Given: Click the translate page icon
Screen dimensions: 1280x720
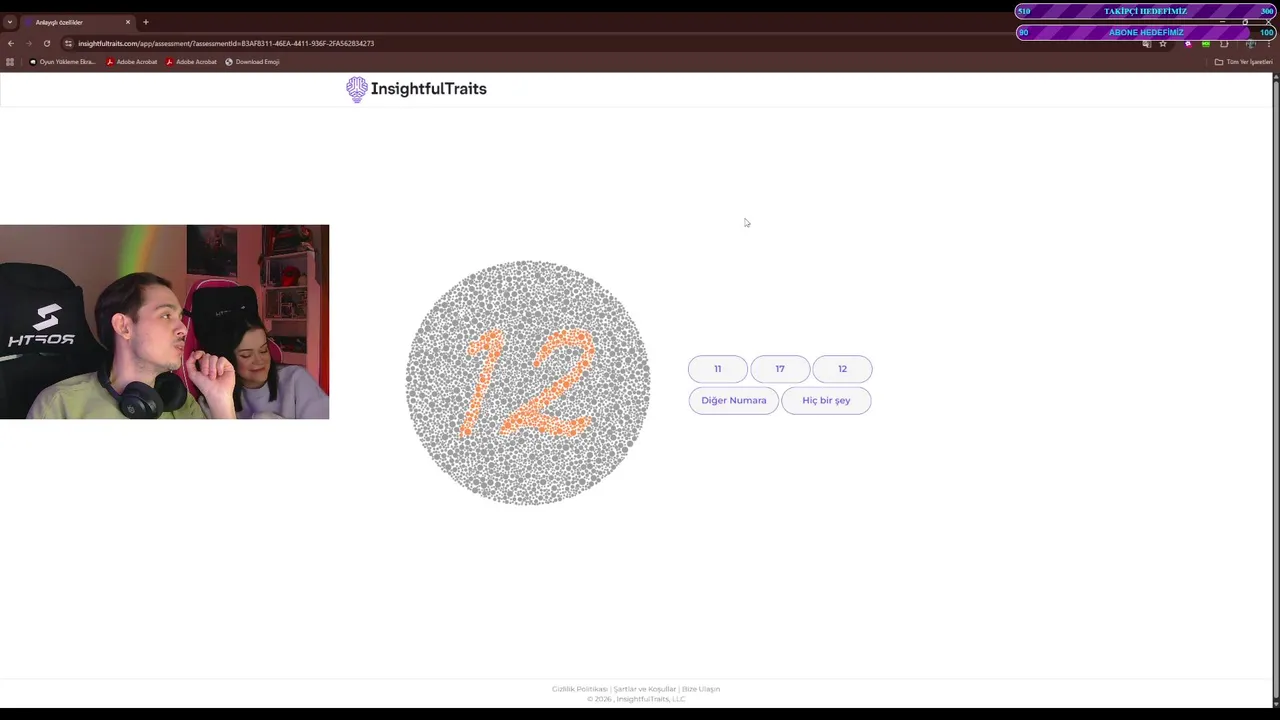Looking at the screenshot, I should (1147, 44).
